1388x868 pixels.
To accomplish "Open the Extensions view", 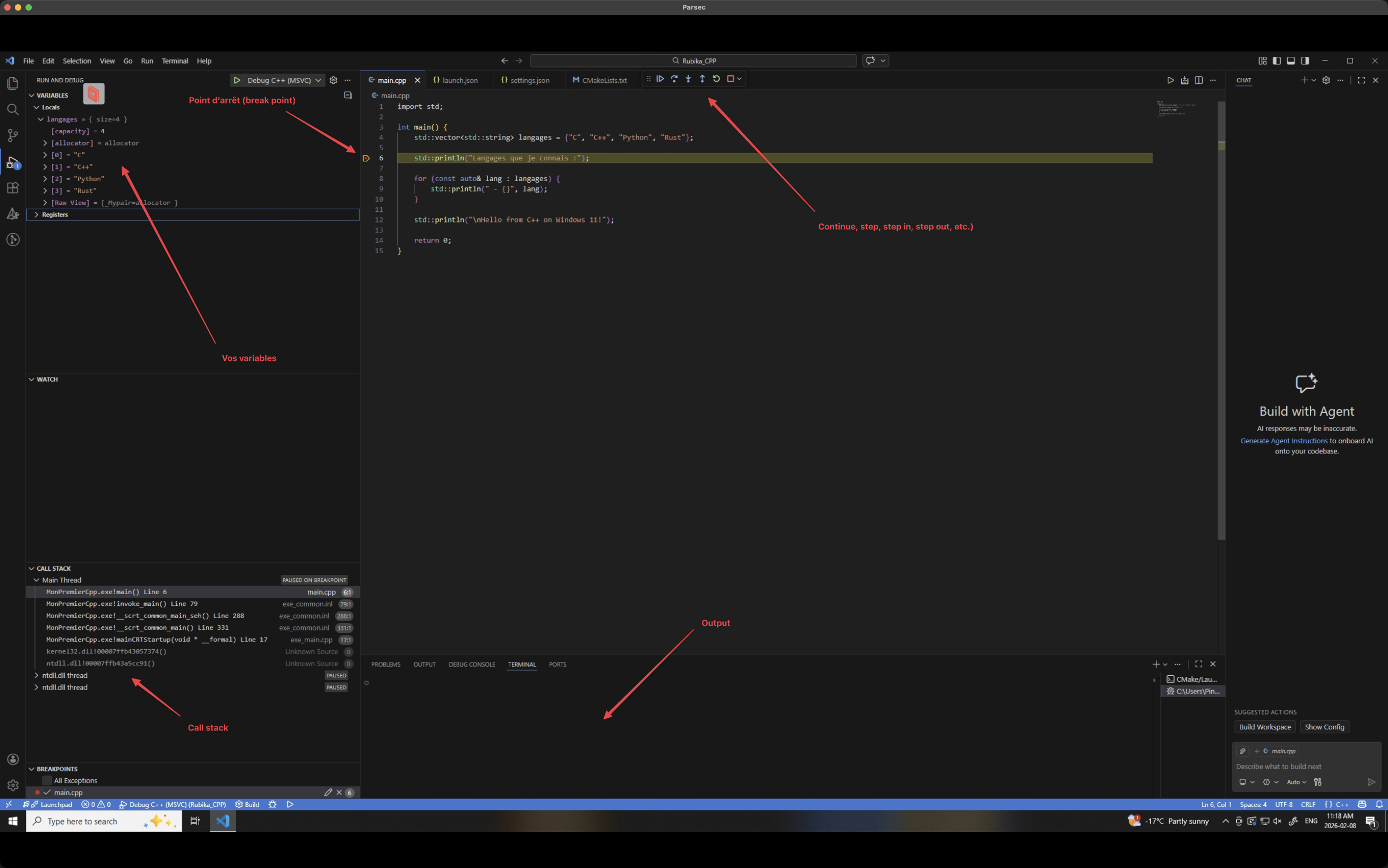I will tap(13, 188).
